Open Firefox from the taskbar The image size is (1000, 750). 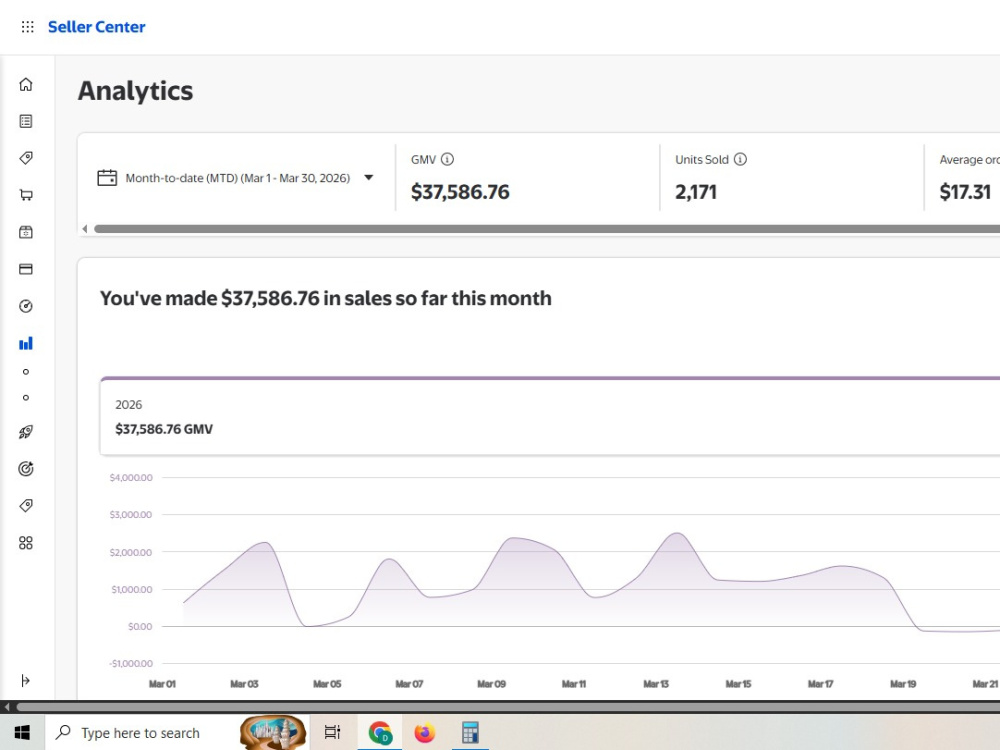(424, 733)
